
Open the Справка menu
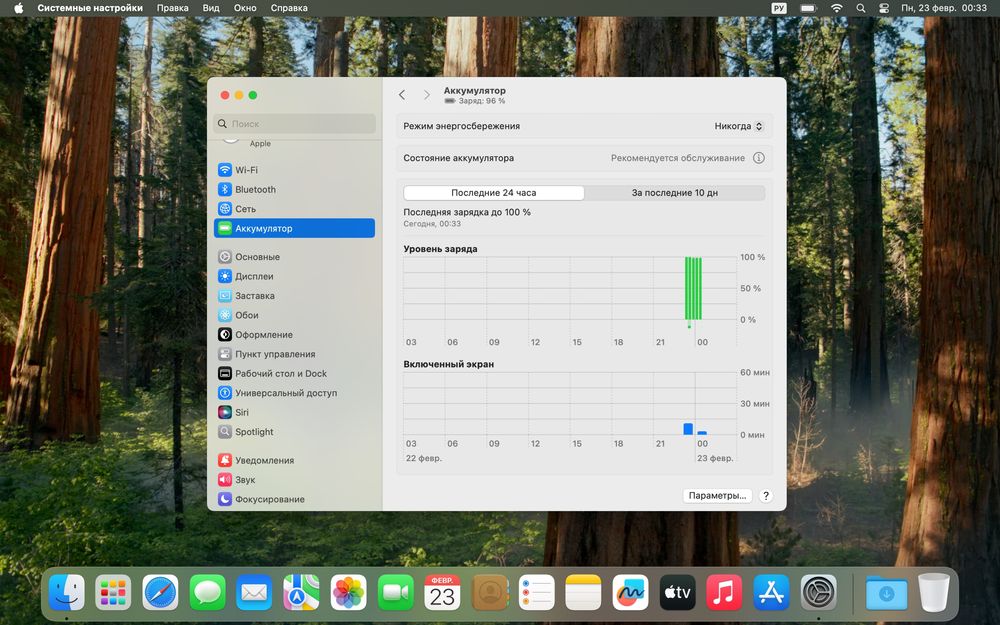pos(289,8)
